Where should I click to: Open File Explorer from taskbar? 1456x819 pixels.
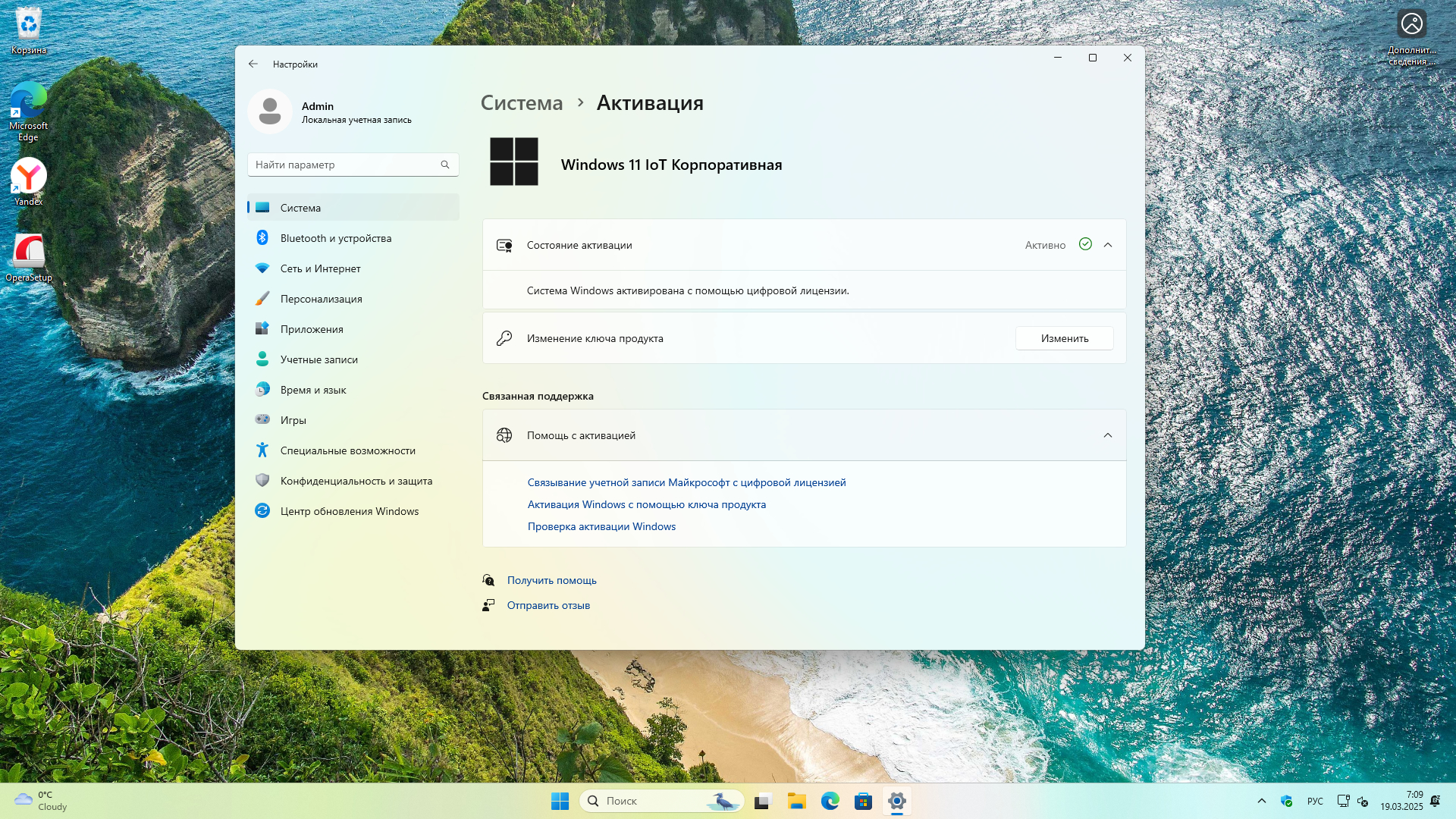tap(796, 801)
